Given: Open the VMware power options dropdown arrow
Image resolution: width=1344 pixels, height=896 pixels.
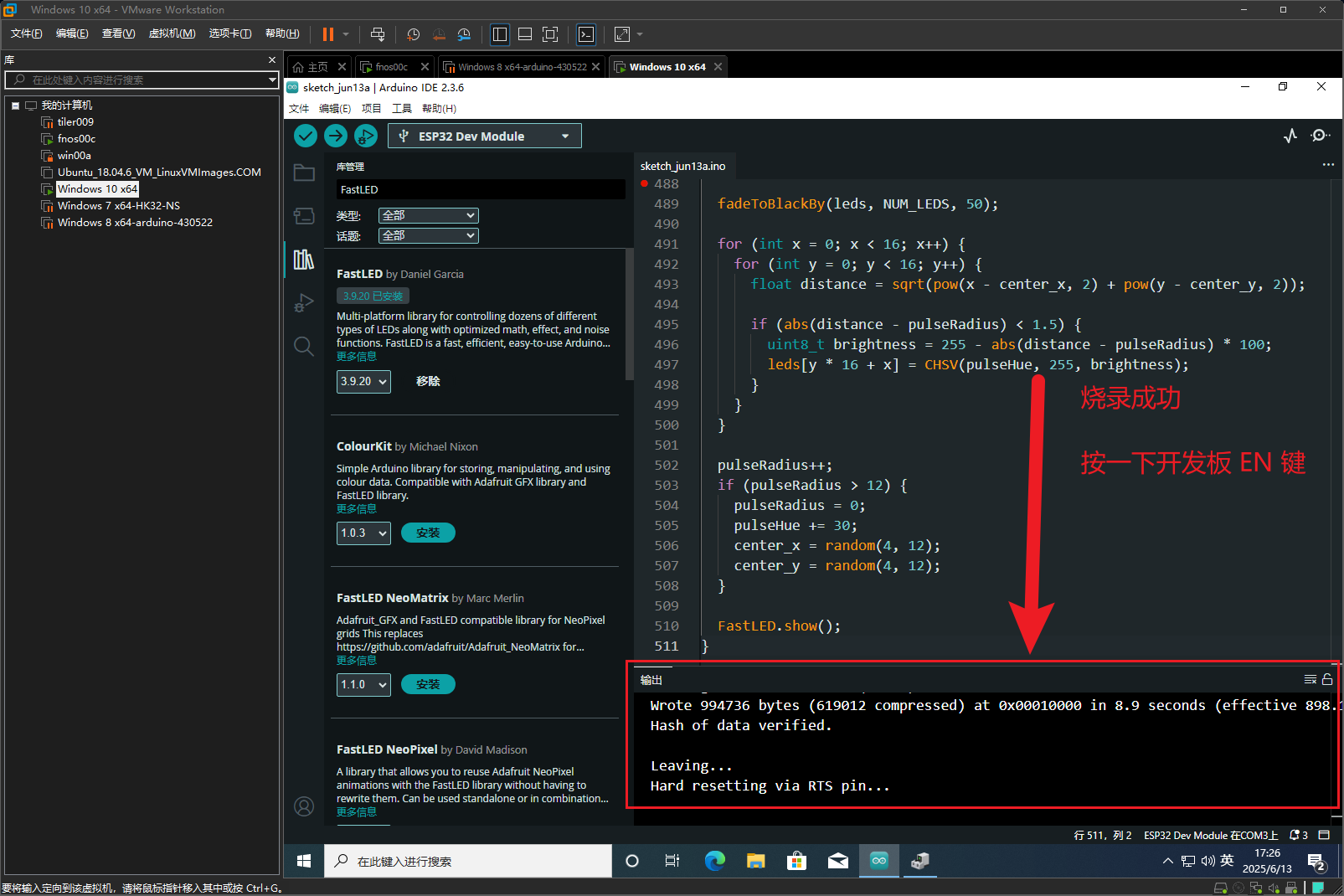Looking at the screenshot, I should click(x=346, y=34).
